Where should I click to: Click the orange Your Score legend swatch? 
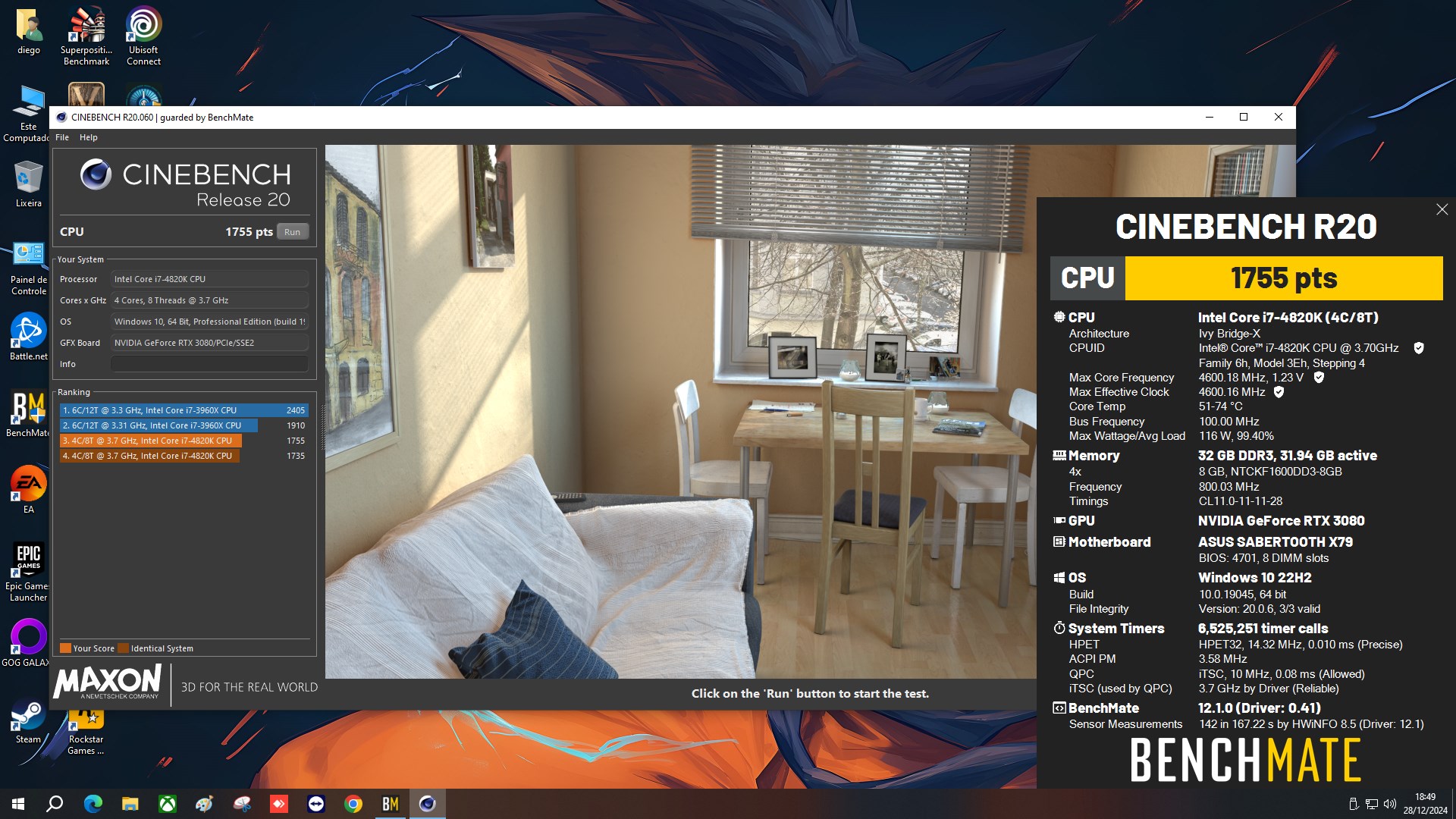(x=65, y=648)
